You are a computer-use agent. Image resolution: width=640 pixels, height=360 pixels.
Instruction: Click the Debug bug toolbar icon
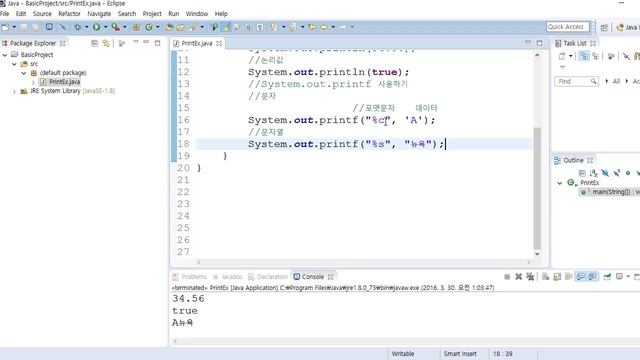tap(78, 27)
